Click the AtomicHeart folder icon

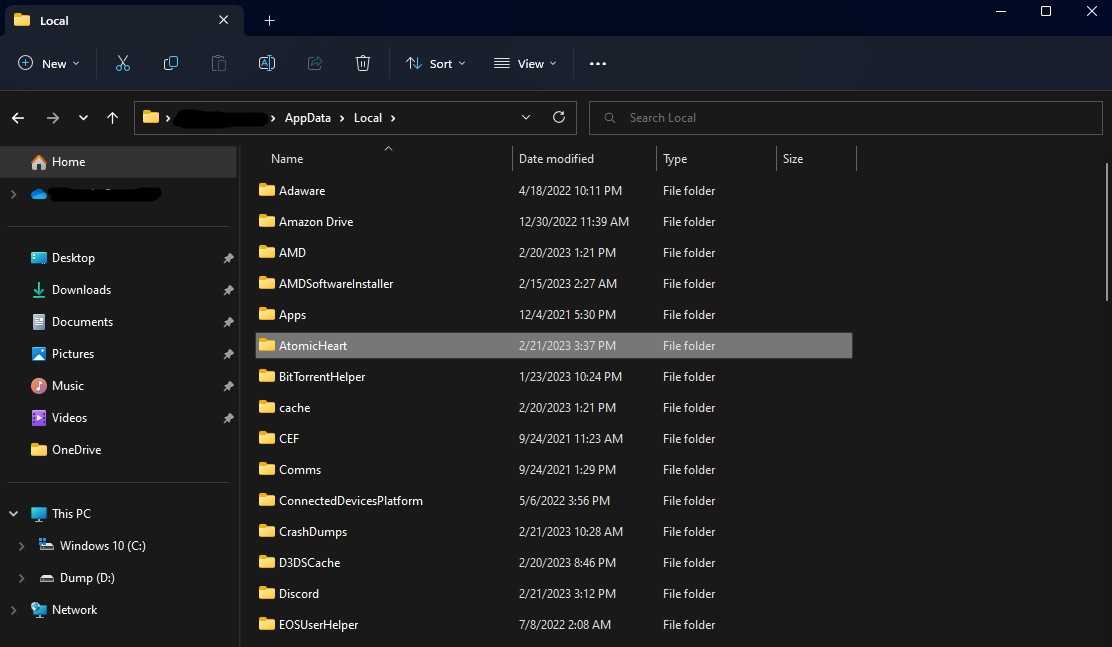tap(267, 345)
